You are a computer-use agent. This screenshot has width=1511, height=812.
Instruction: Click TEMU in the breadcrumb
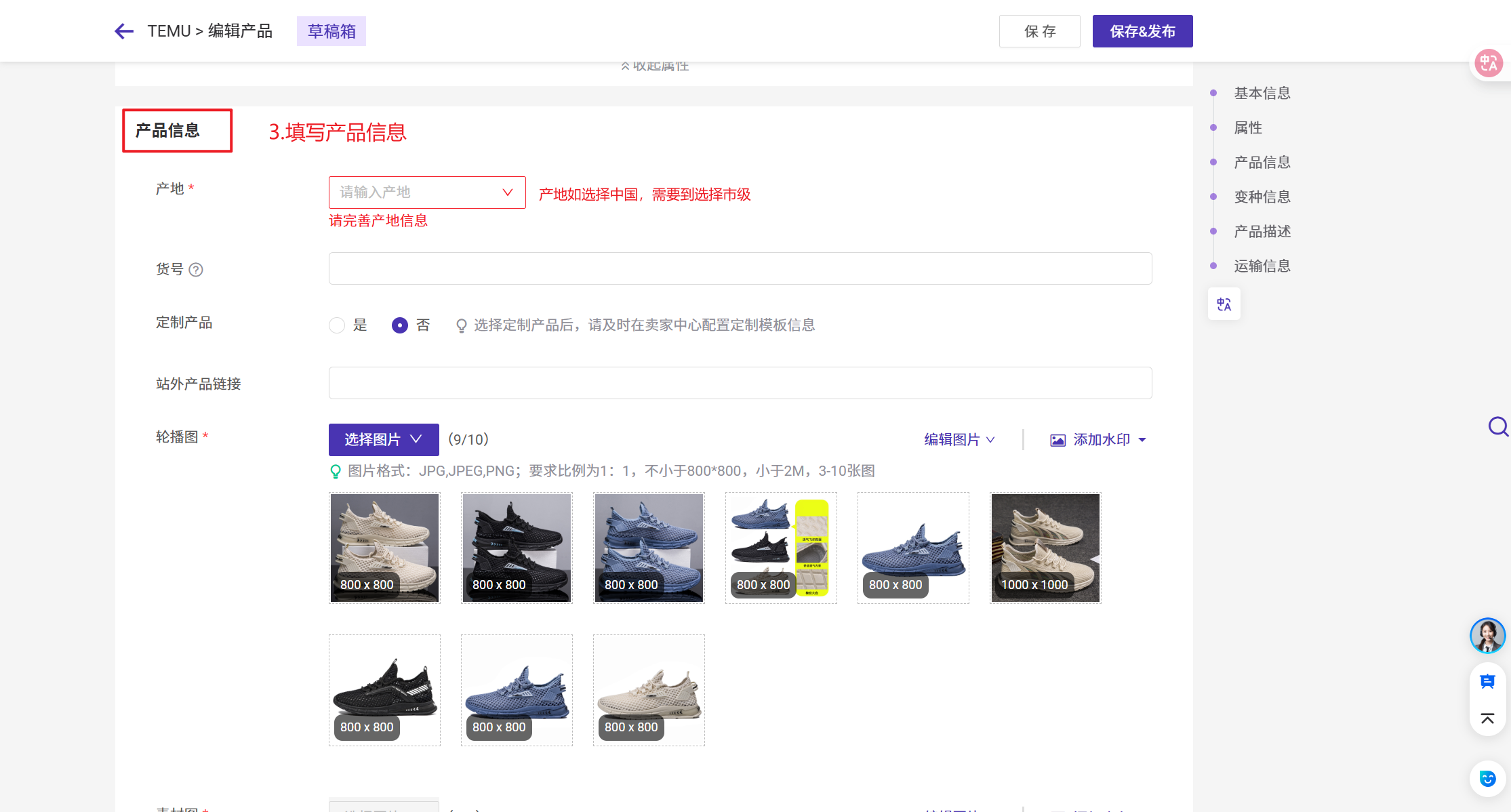click(x=169, y=31)
